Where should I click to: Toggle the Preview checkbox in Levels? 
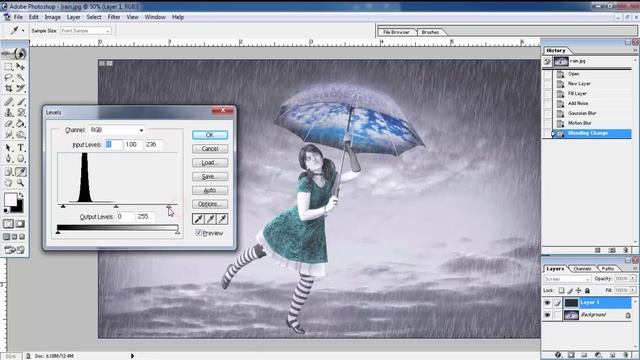click(199, 233)
